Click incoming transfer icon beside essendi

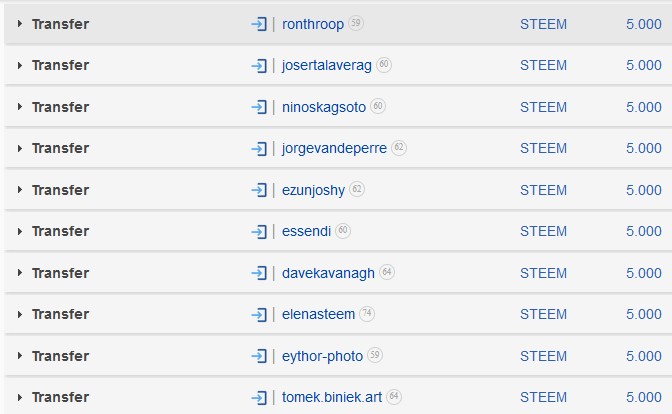coord(259,232)
